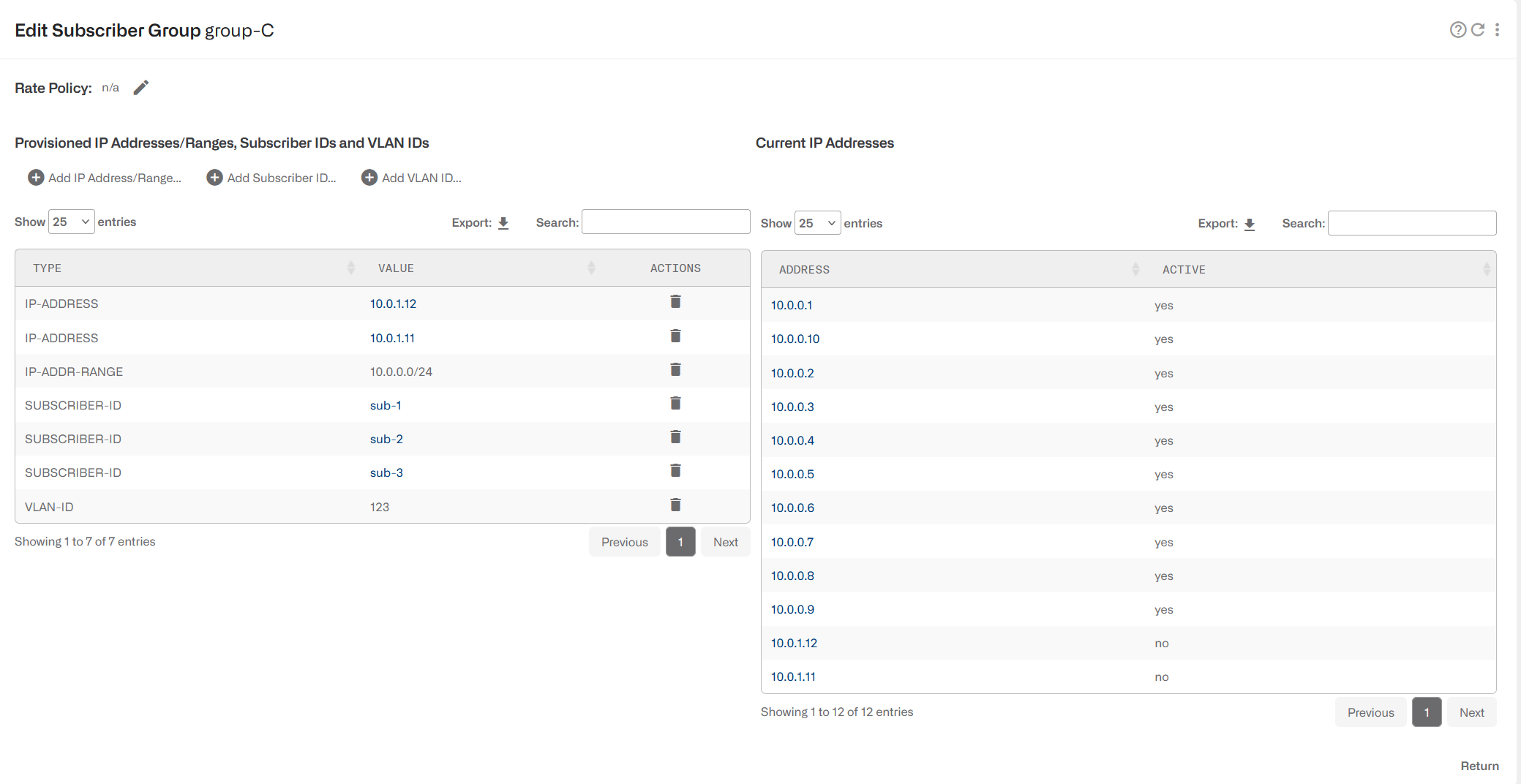
Task: Click the plus icon for Add IP Address/Range
Action: click(x=36, y=178)
